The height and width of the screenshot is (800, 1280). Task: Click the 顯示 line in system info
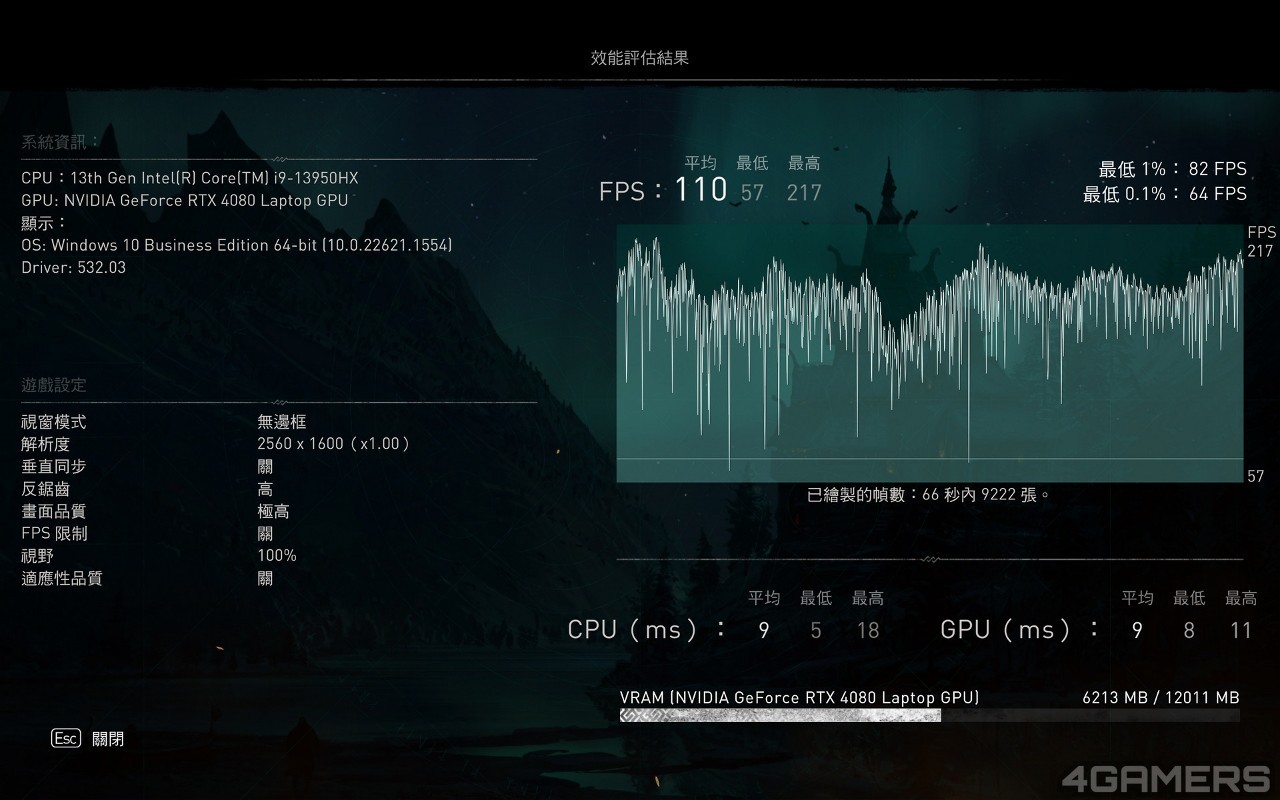tap(45, 223)
